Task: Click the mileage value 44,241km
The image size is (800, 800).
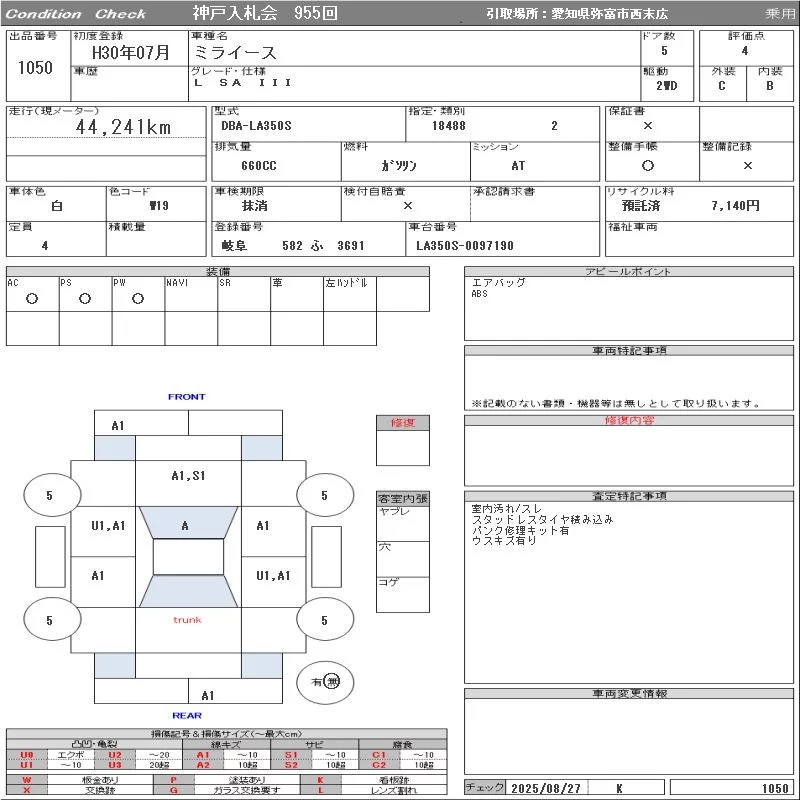Action: (x=124, y=127)
